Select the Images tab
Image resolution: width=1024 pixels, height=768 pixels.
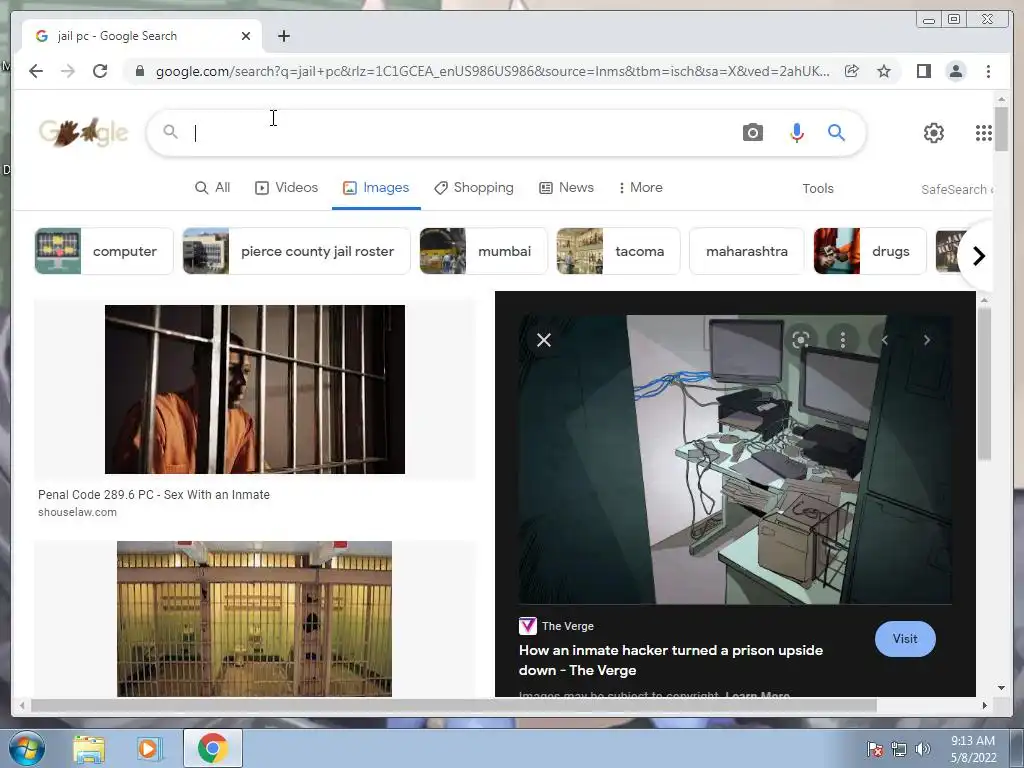376,187
